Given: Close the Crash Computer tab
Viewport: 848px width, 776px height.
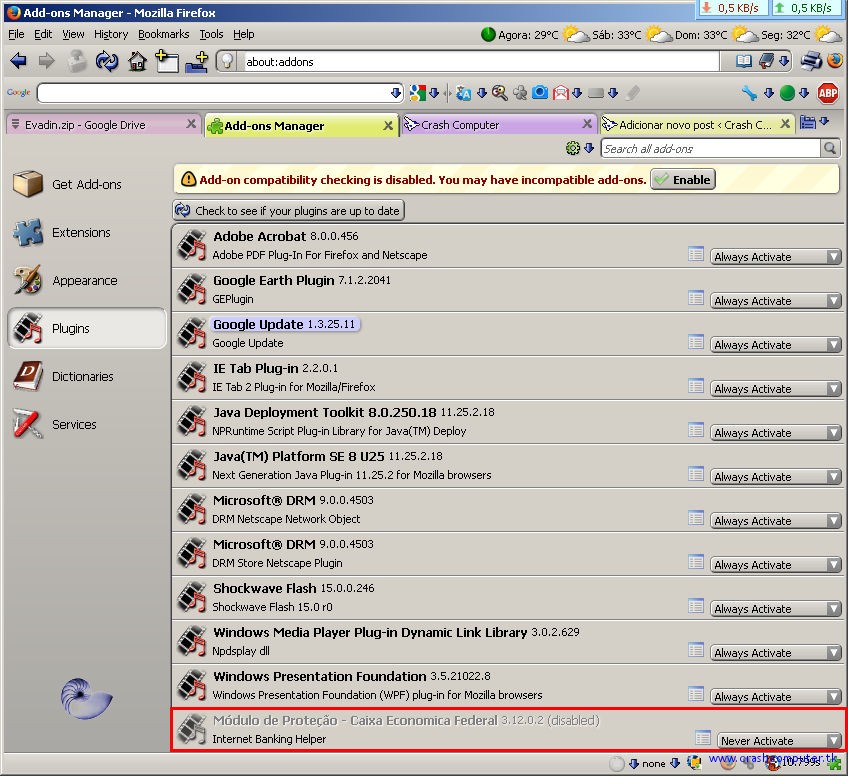Looking at the screenshot, I should [x=587, y=124].
